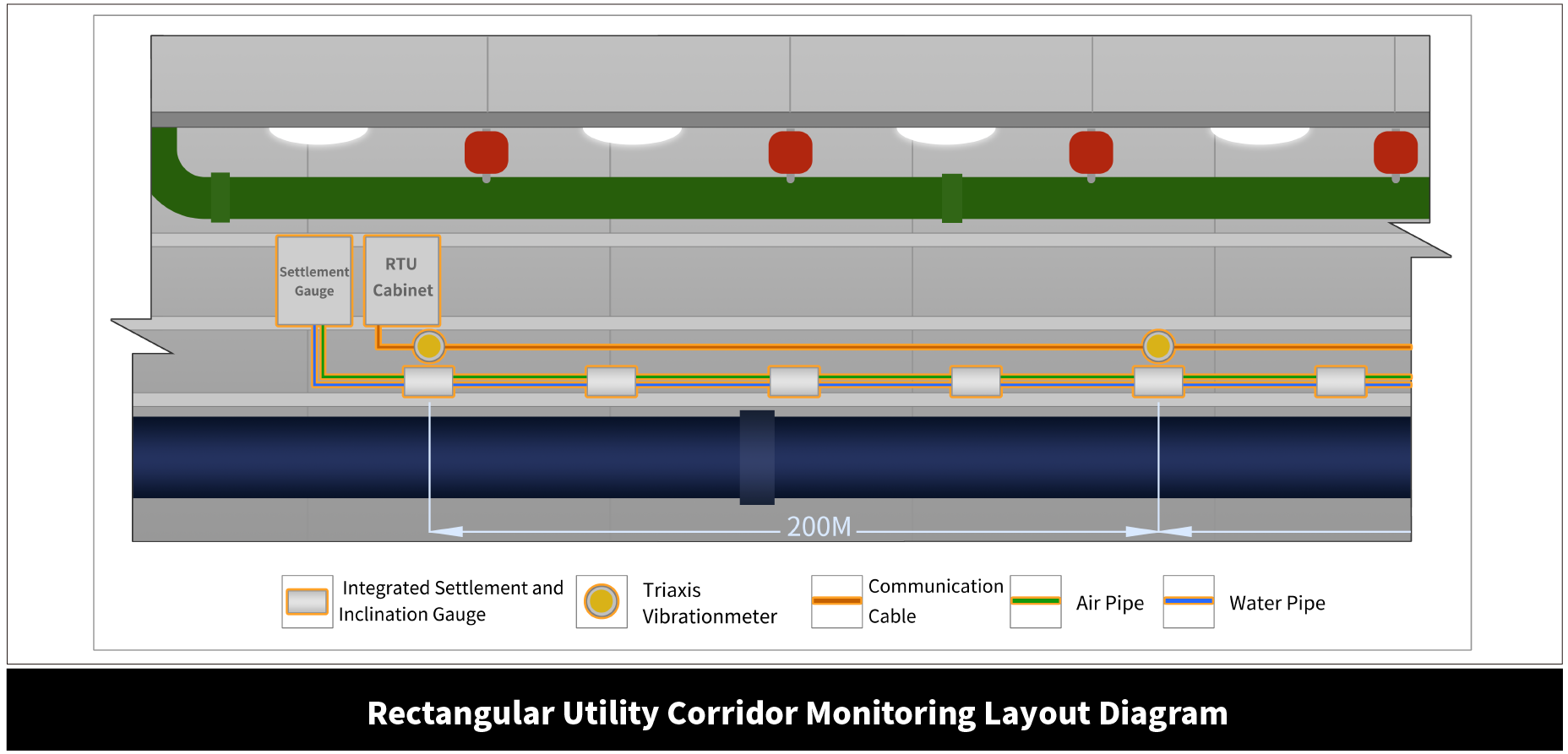Click the Settlement Gauge box
This screenshot has height=754, width=1568.
click(313, 280)
